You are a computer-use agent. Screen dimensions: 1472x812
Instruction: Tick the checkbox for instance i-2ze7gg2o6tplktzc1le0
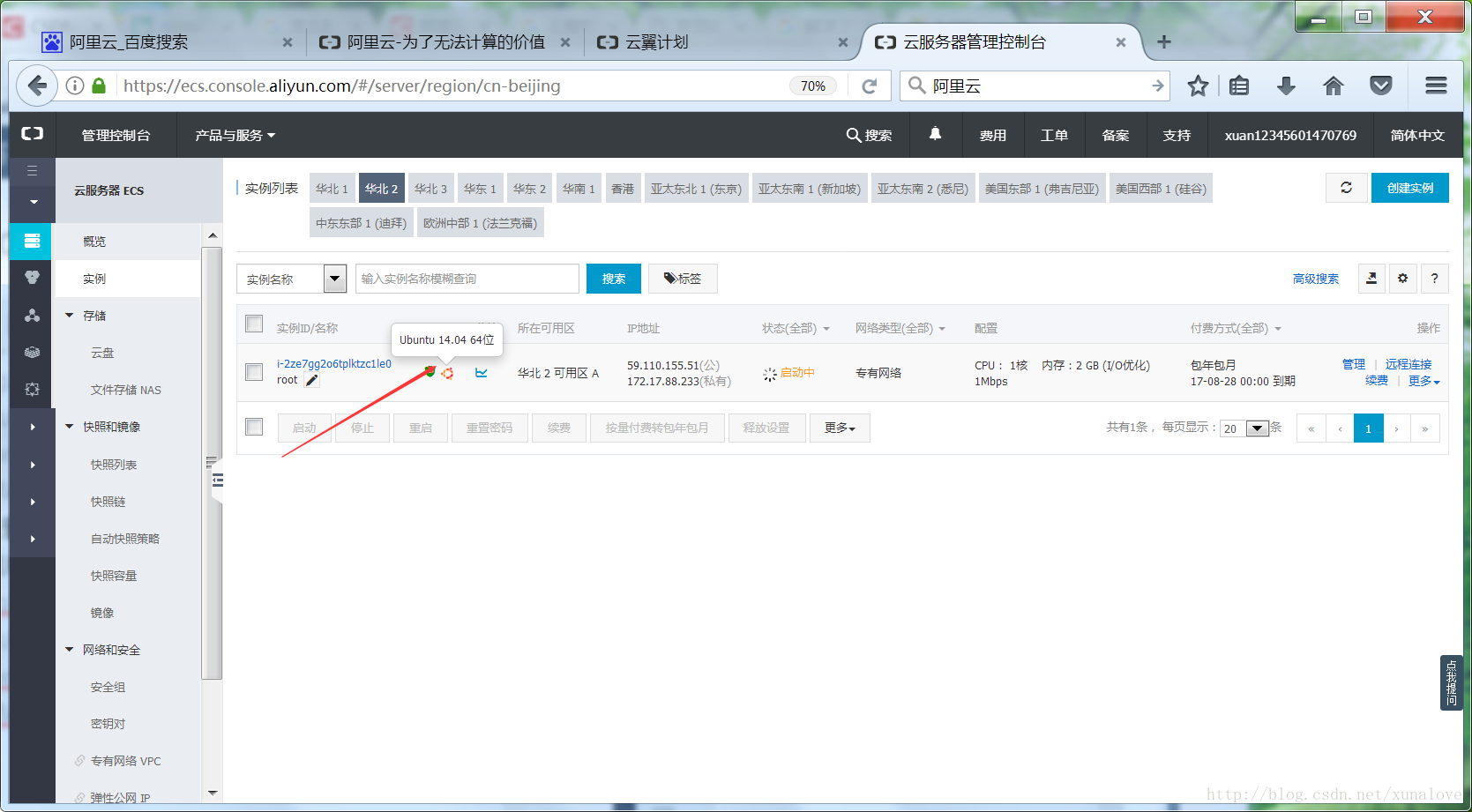[254, 372]
